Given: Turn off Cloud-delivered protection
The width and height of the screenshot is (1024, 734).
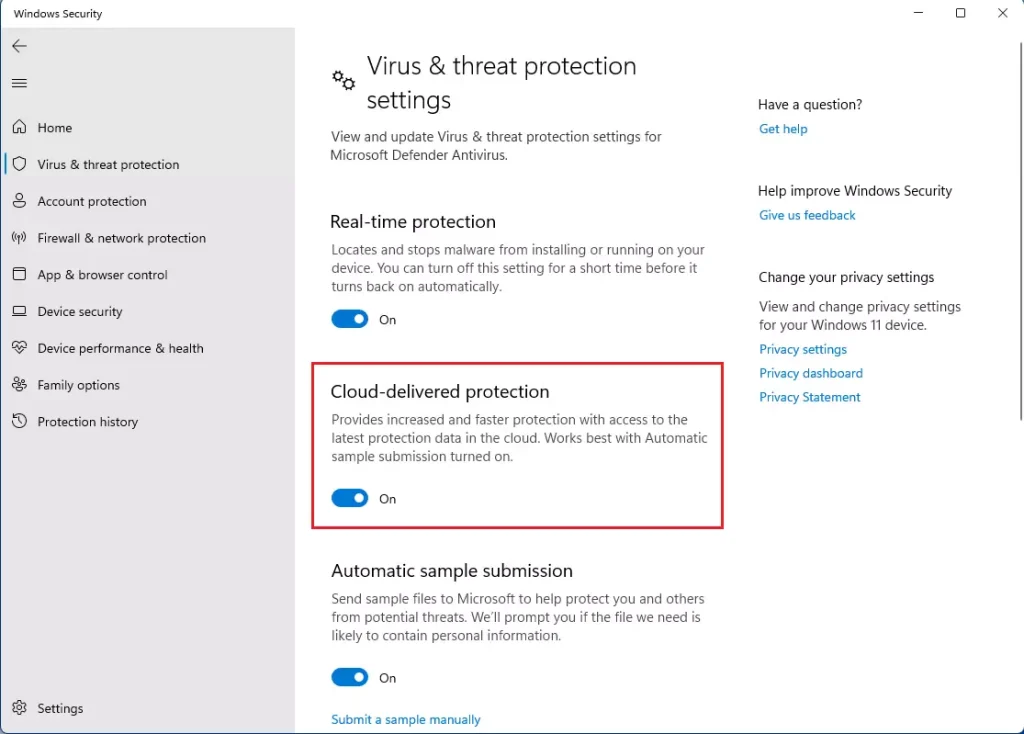Looking at the screenshot, I should click(x=349, y=498).
